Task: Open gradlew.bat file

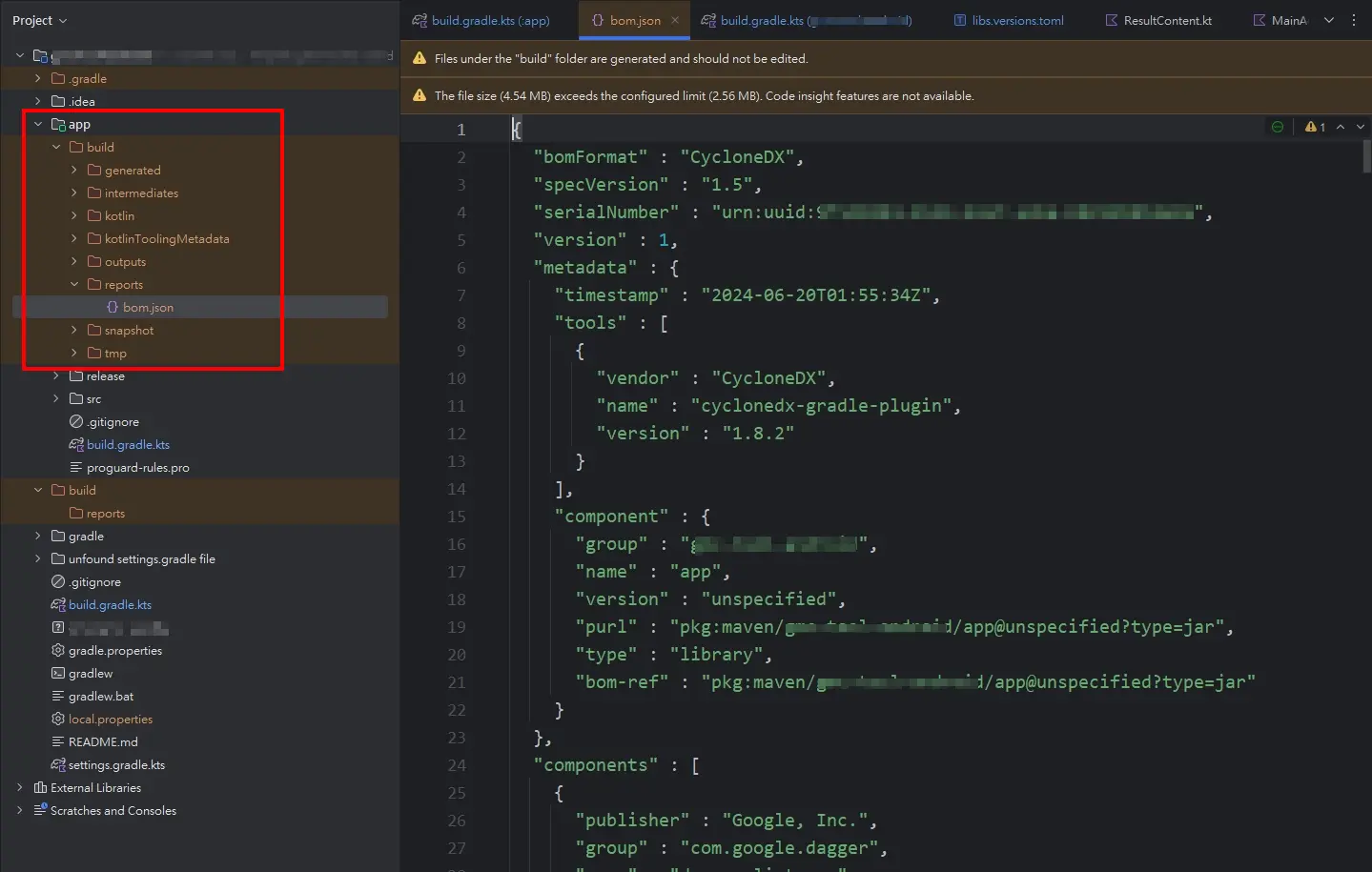Action: point(100,696)
